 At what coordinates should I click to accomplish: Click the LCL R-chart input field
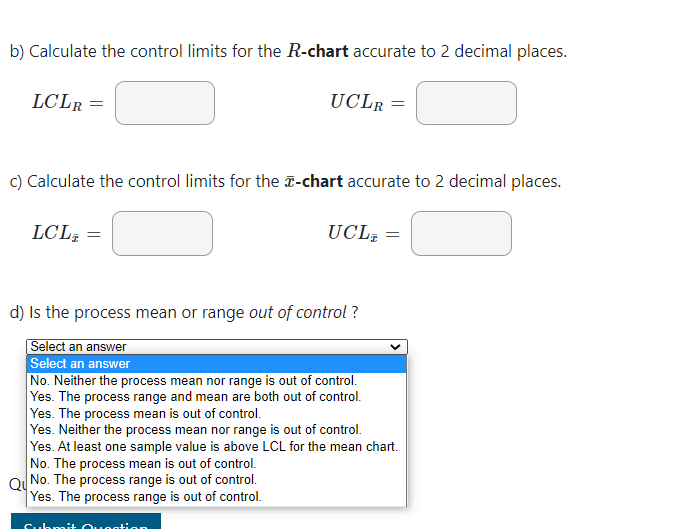point(165,103)
